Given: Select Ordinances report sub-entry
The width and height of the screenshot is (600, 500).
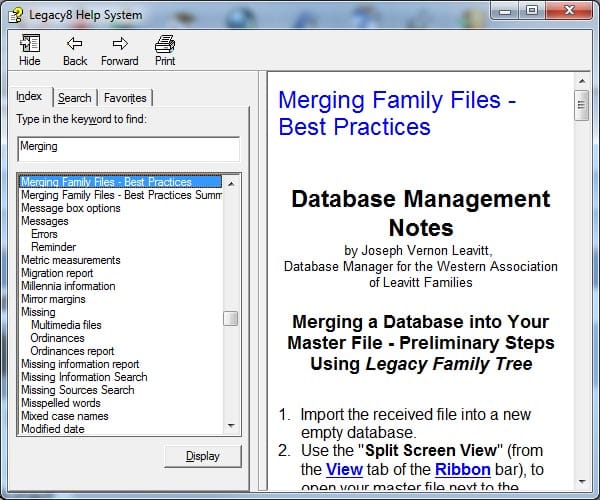Looking at the screenshot, I should point(72,351).
